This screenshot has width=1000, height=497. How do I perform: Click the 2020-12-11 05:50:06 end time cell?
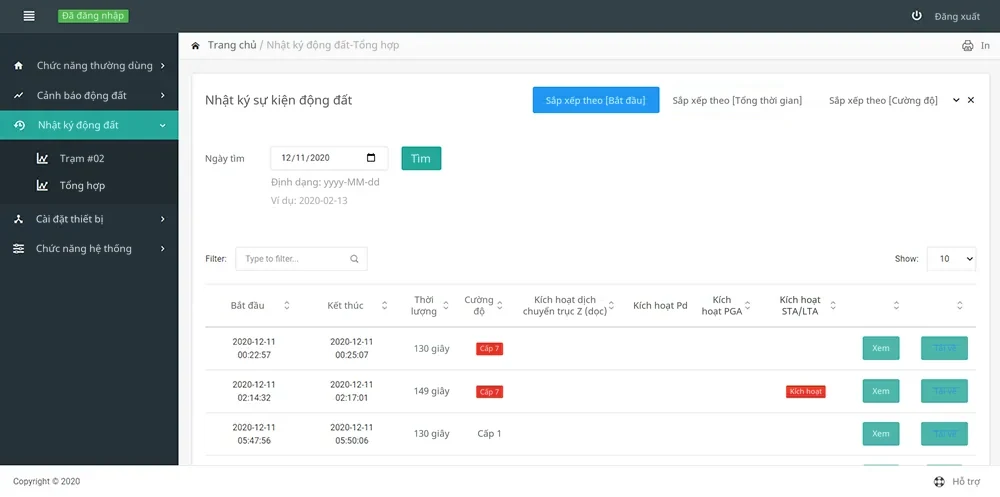pyautogui.click(x=351, y=434)
